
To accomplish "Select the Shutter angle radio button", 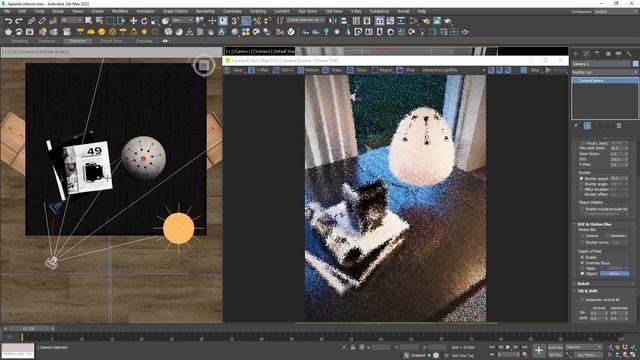I will [x=581, y=184].
